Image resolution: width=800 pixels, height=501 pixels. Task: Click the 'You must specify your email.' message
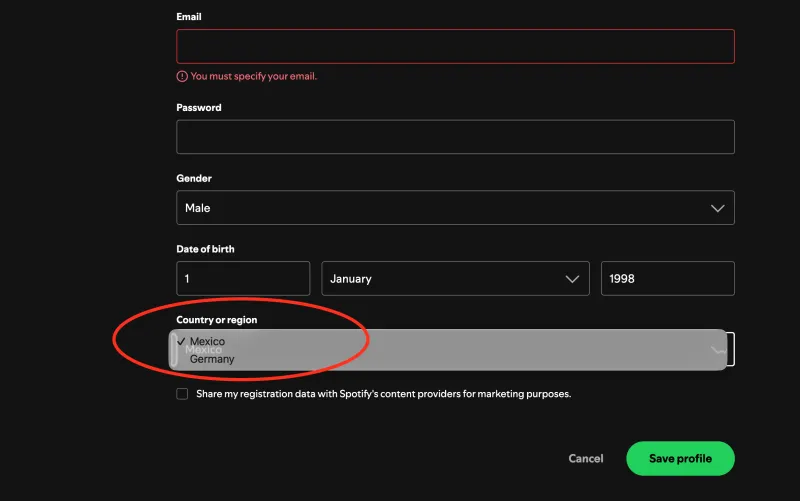[254, 76]
